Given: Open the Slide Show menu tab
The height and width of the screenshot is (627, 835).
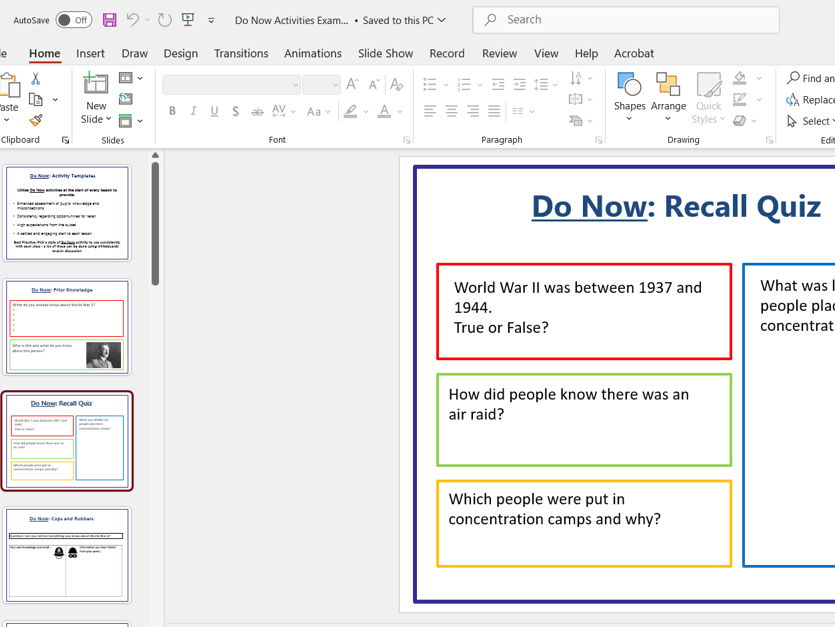Looking at the screenshot, I should point(385,53).
